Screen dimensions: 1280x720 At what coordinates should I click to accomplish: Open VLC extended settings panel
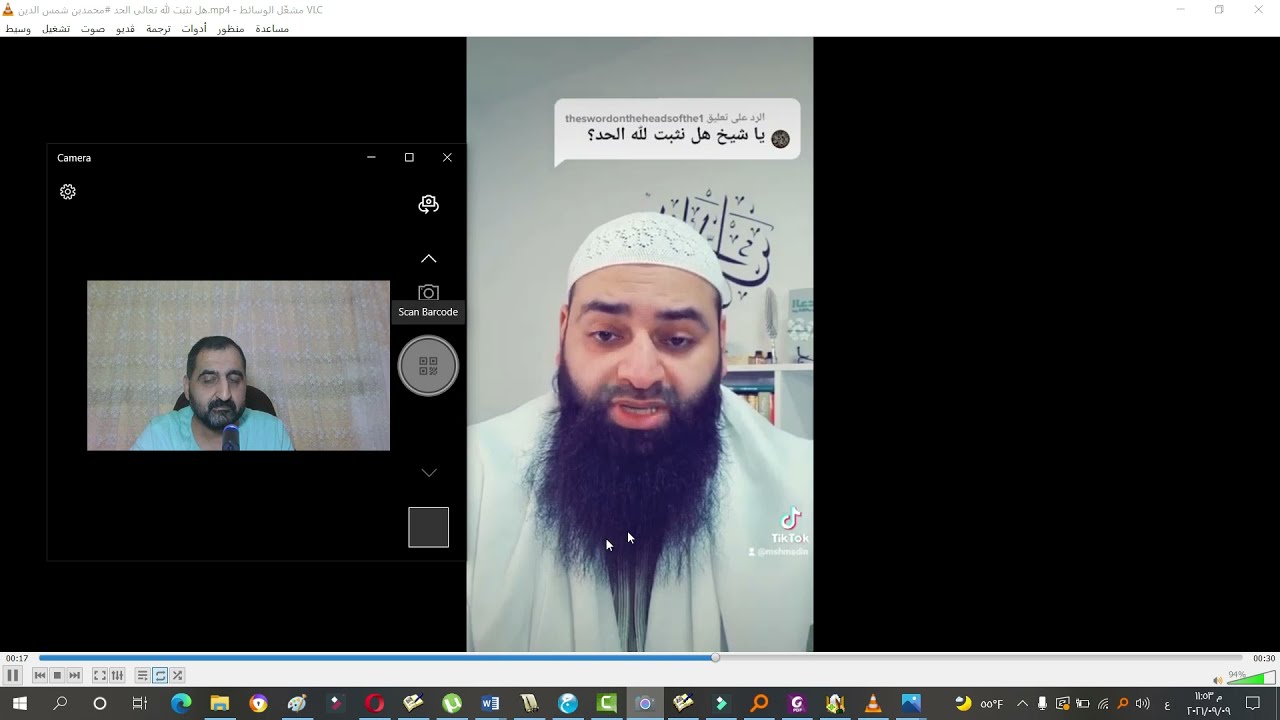117,676
